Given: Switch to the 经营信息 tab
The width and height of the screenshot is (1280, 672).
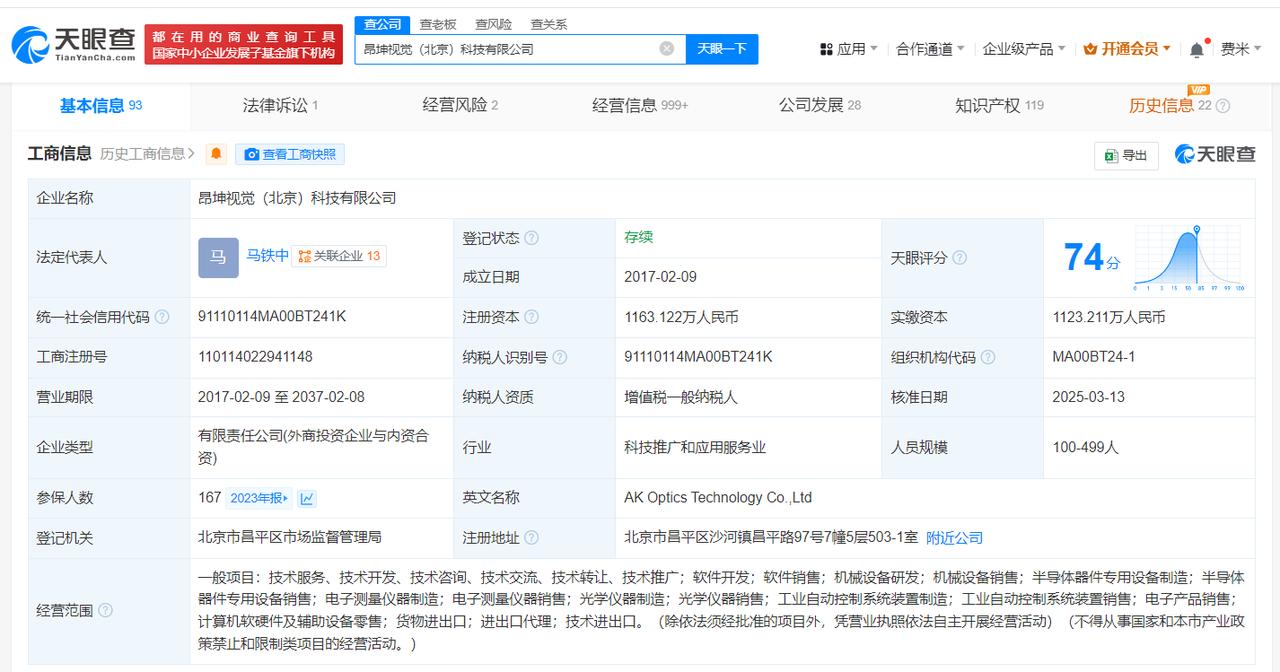Looking at the screenshot, I should pos(640,105).
